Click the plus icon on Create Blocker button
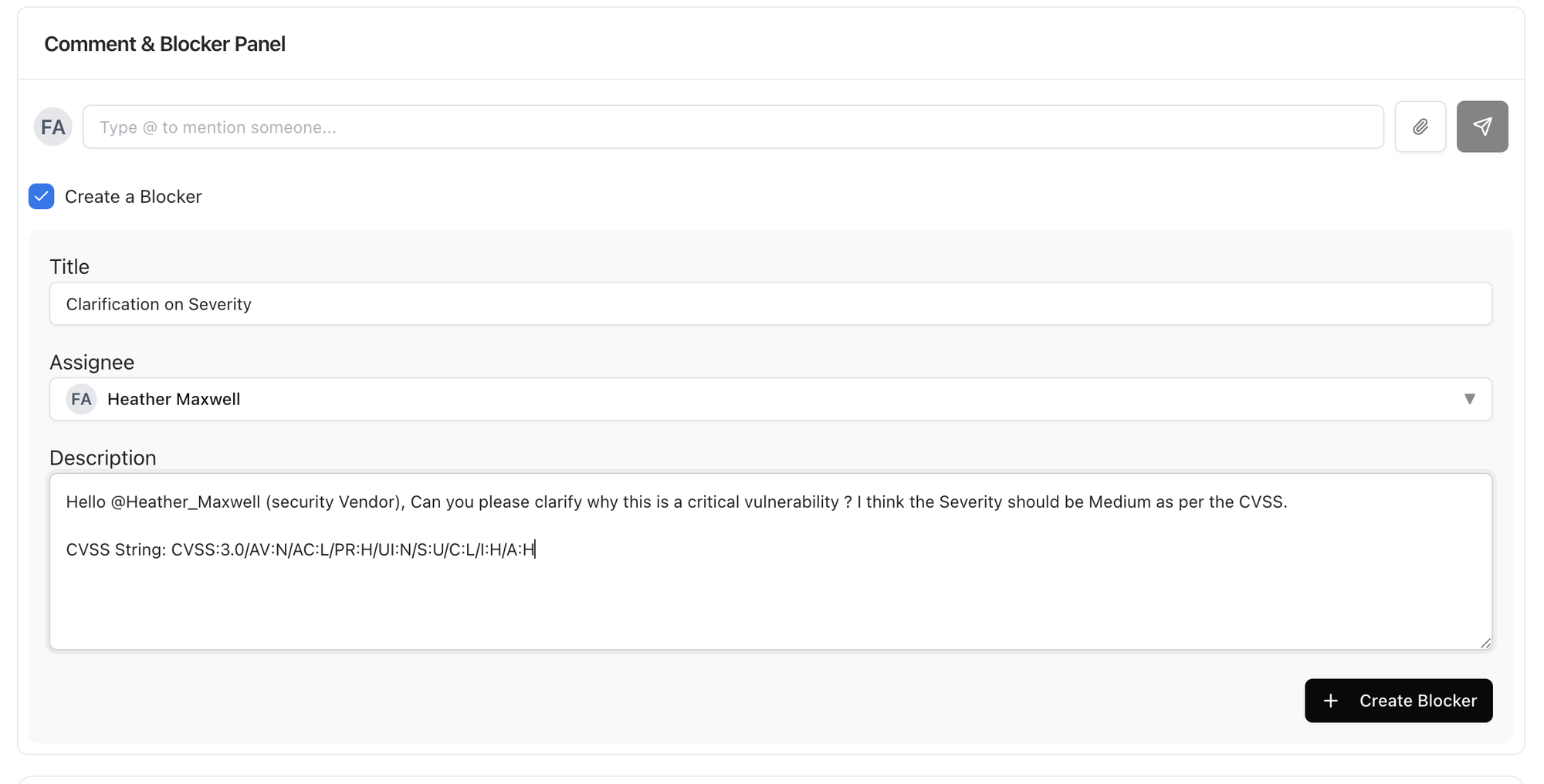The width and height of the screenshot is (1544, 784). (x=1330, y=701)
